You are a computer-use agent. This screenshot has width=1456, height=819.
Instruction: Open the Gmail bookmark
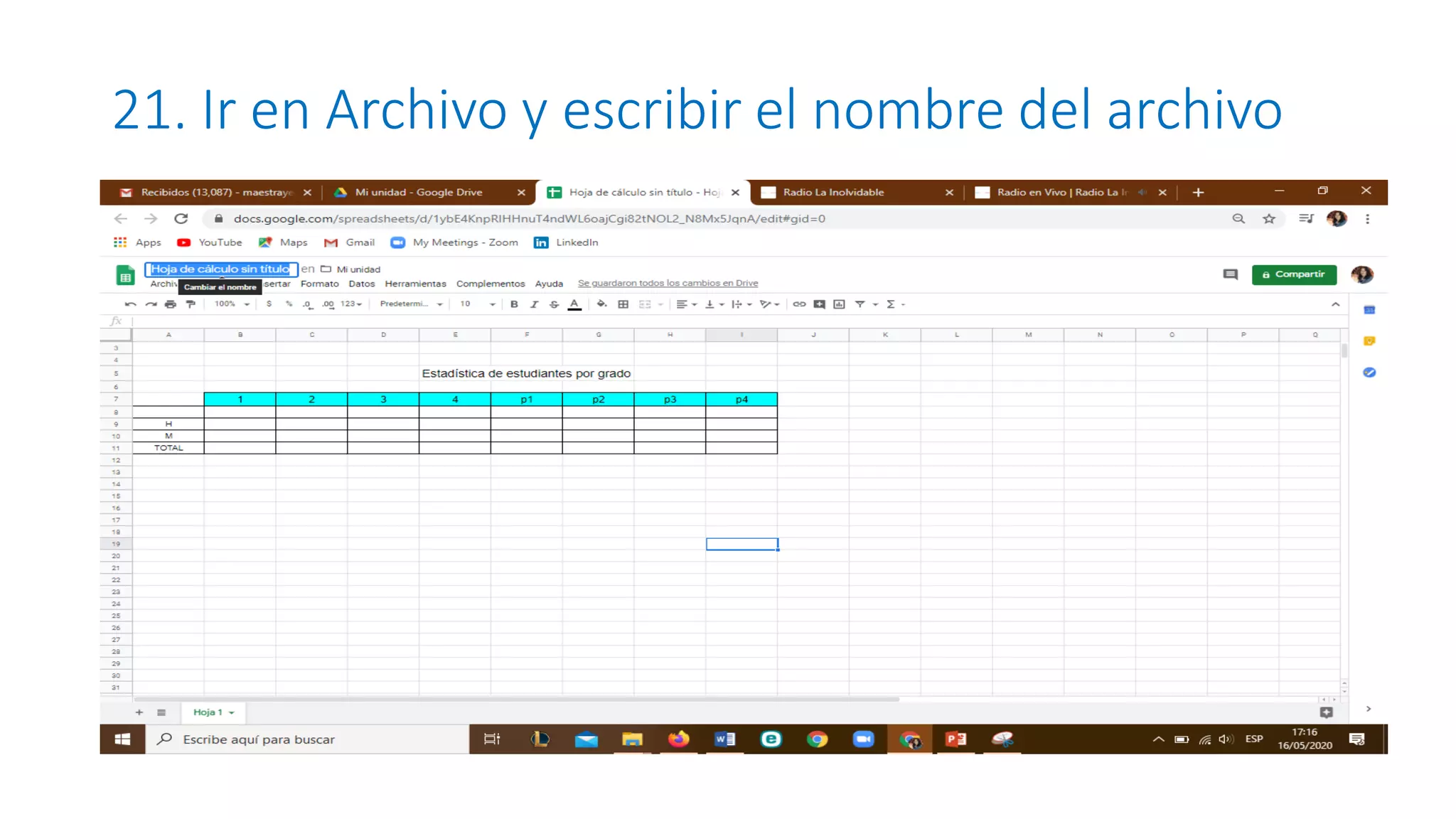349,242
